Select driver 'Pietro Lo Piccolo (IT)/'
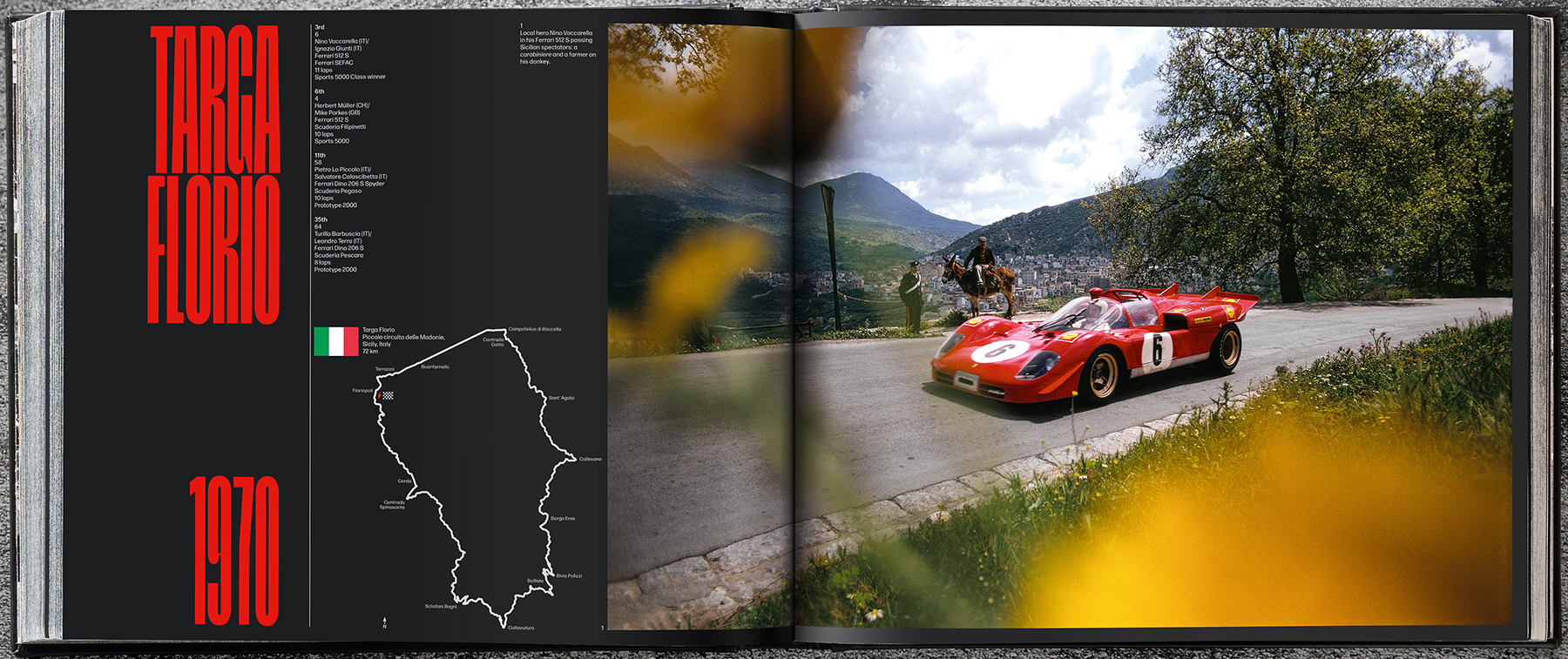 tap(343, 170)
